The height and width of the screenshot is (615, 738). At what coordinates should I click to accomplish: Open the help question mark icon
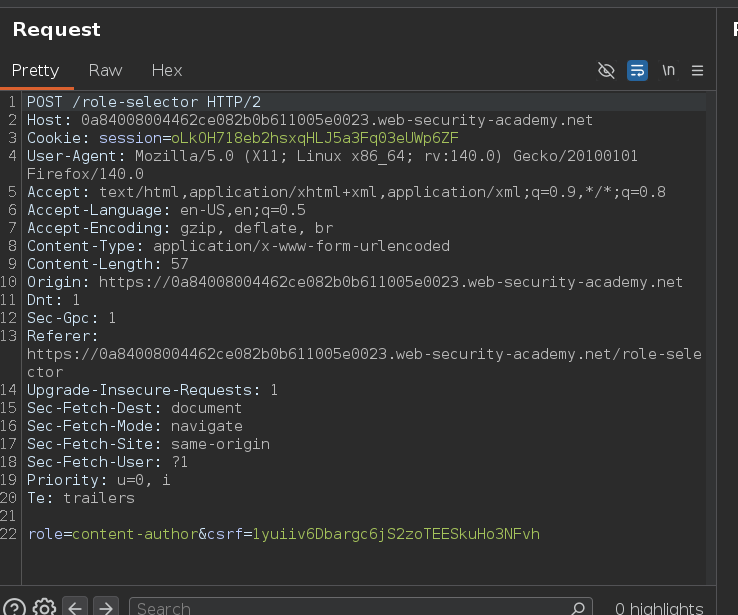point(14,607)
